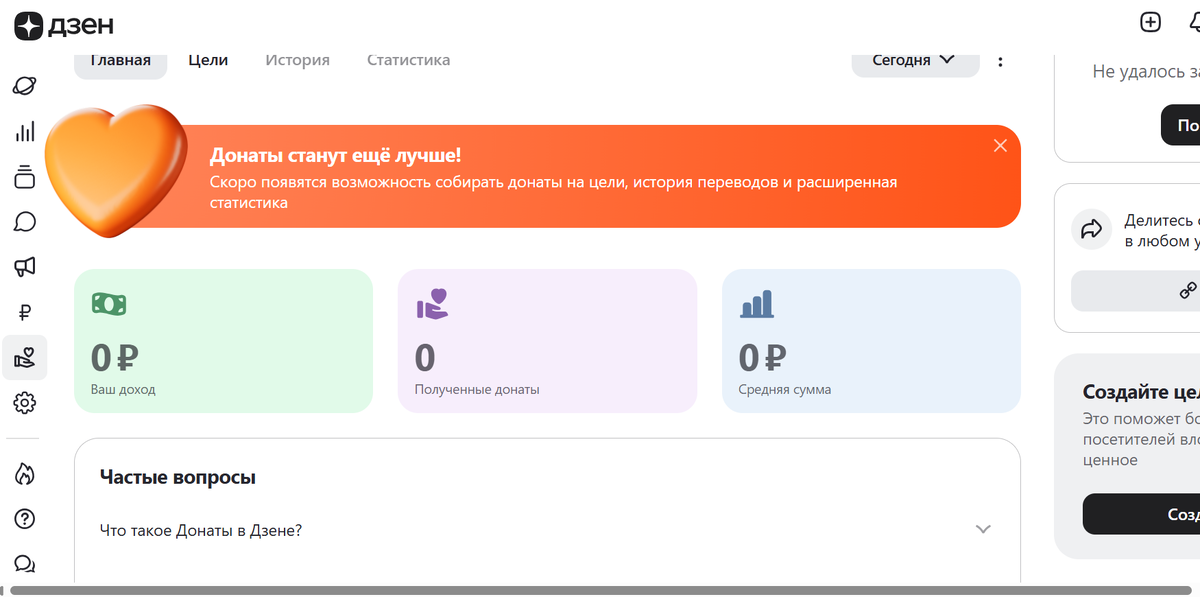1200x597 pixels.
Task: Open the Сегодня period dropdown
Action: pyautogui.click(x=914, y=60)
